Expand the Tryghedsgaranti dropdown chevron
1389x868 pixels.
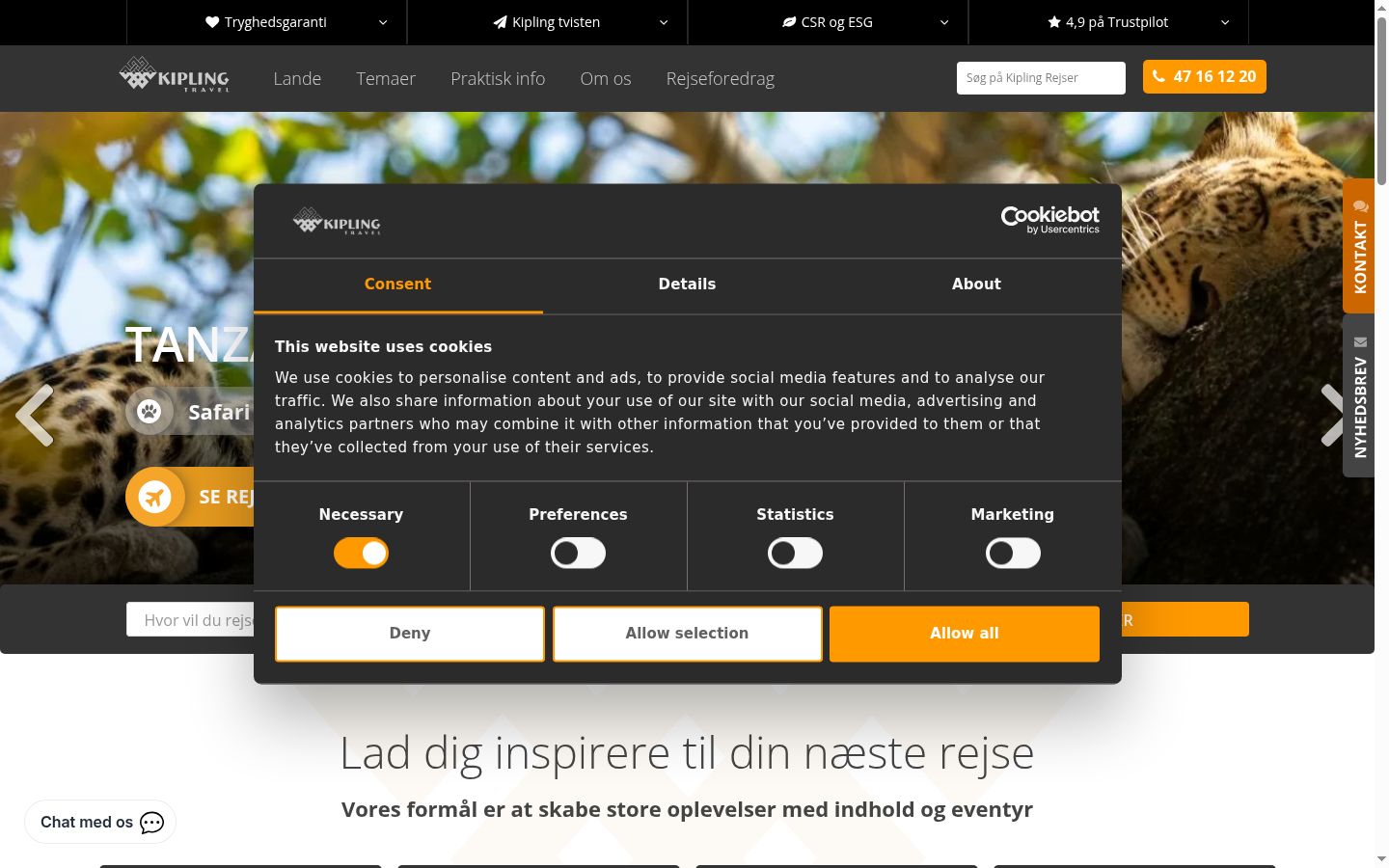383,22
